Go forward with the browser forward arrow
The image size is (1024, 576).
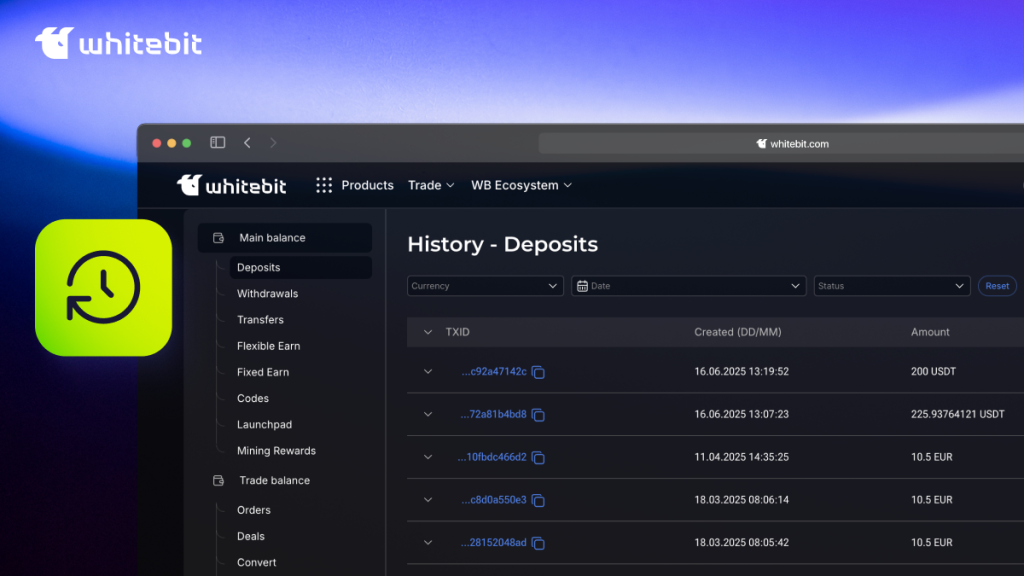point(273,142)
